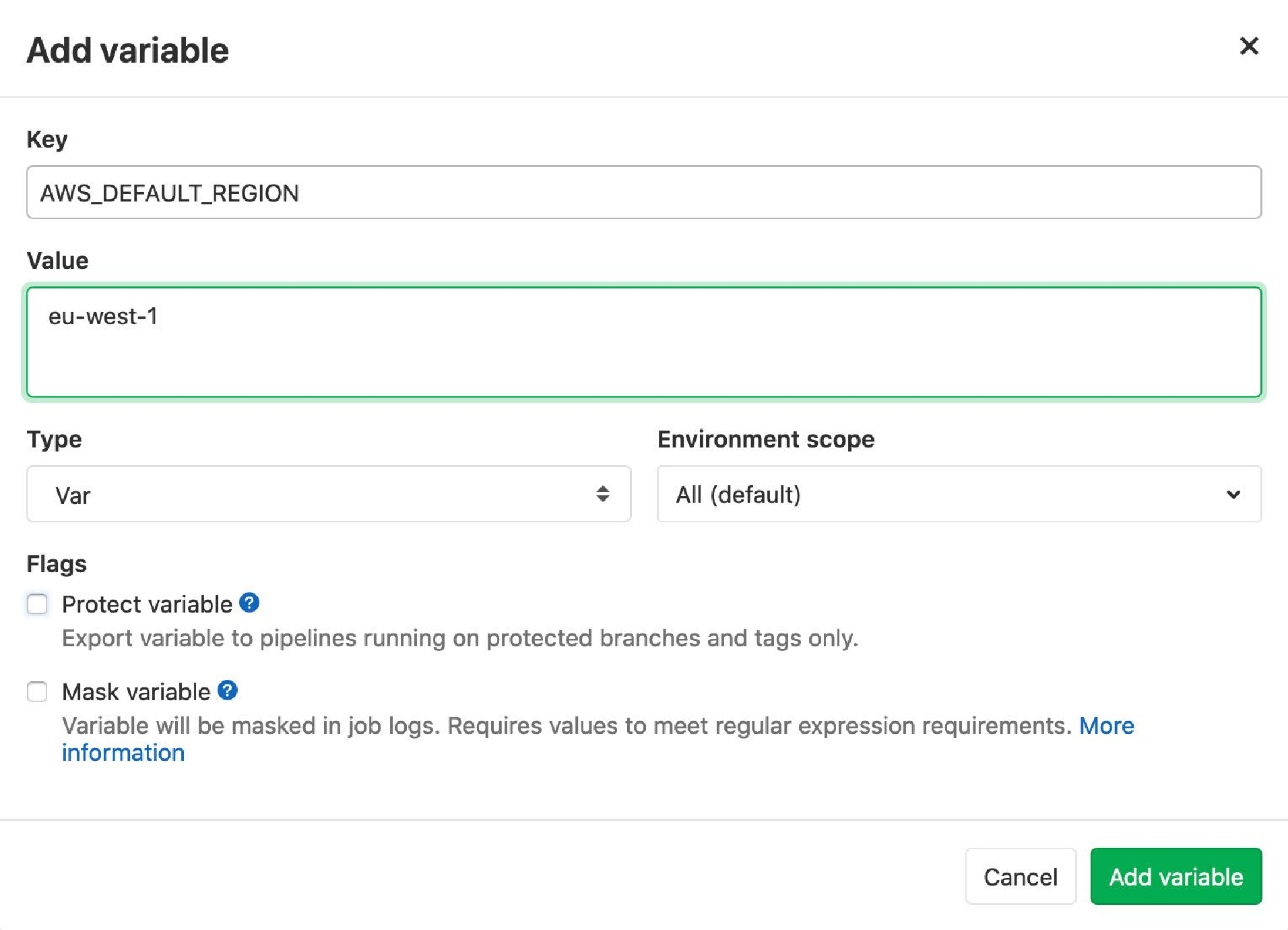Toggle the Protect variable label text
The image size is (1288, 930).
coord(147,604)
